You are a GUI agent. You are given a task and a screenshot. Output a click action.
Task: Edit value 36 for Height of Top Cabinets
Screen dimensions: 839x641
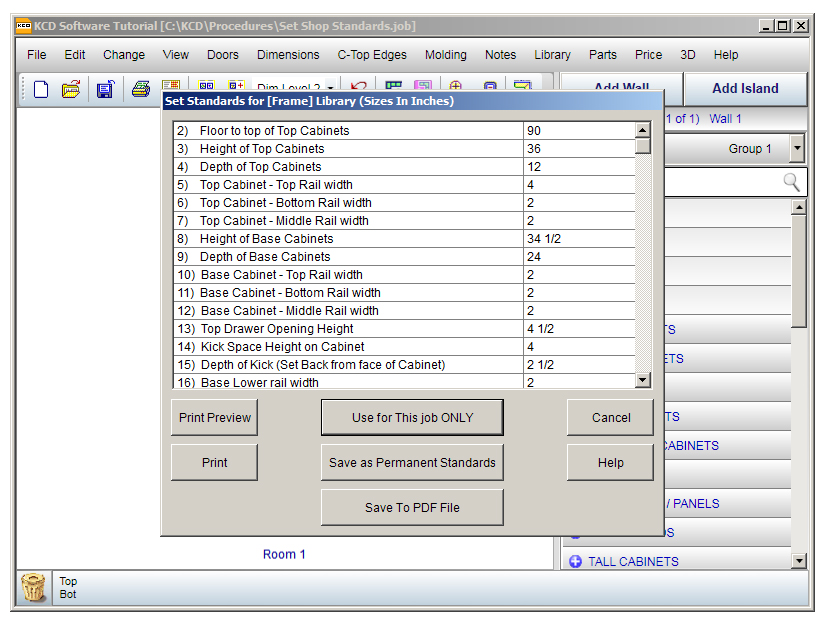[579, 148]
